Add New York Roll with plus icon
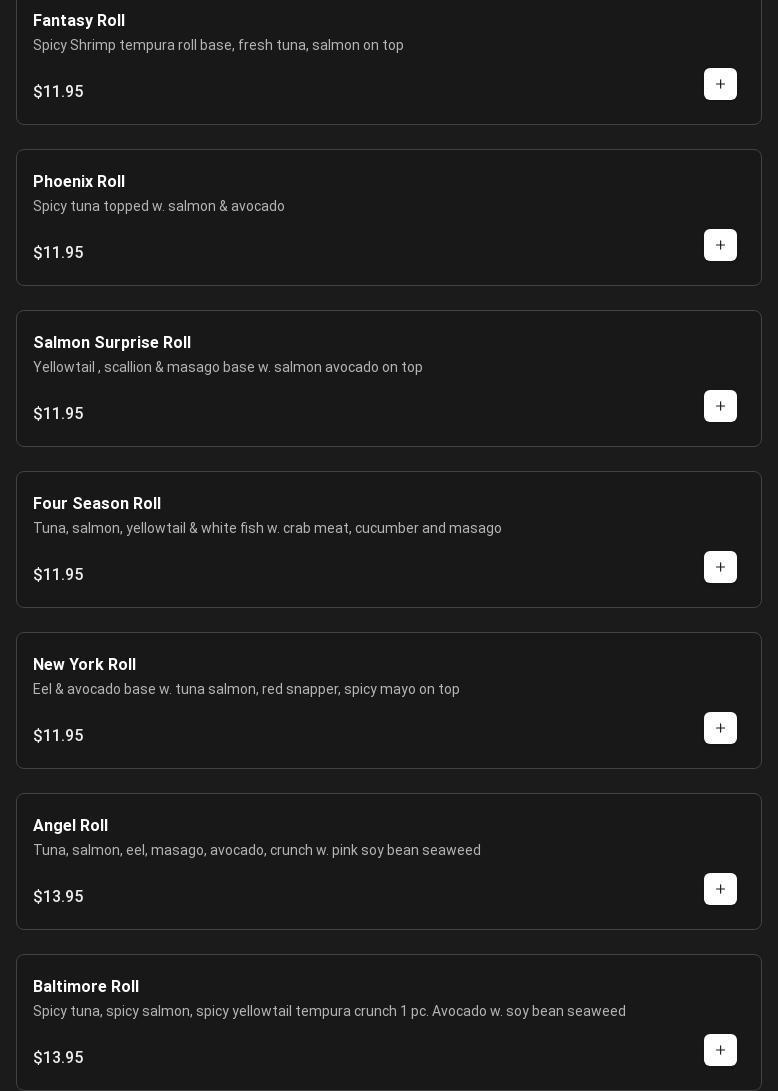This screenshot has width=778, height=1091. coord(720,728)
